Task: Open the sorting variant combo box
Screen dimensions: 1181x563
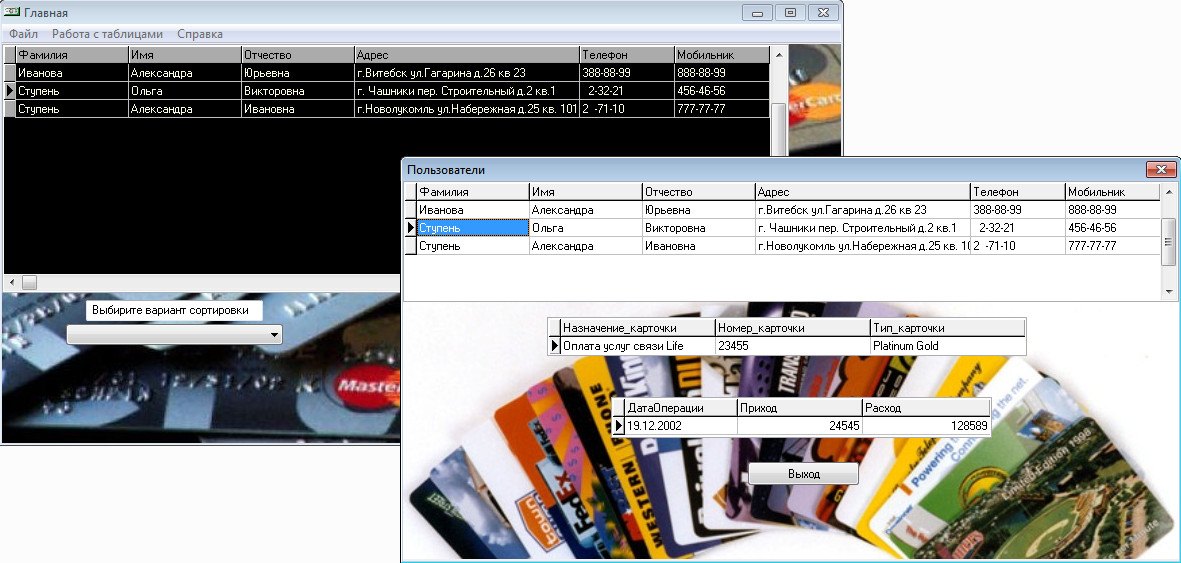Action: point(174,335)
